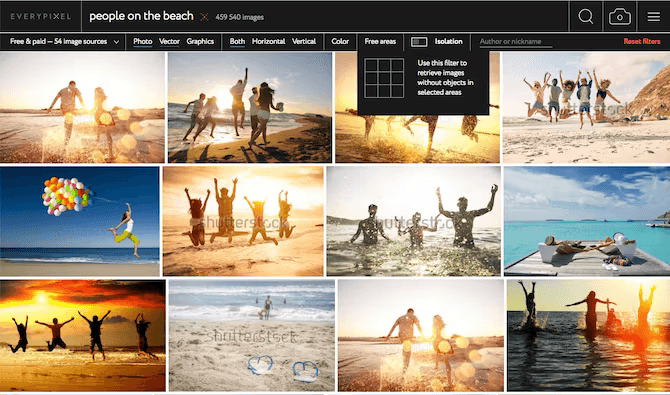Focus the 'Author or nickname' field
Viewport: 670px width, 395px height.
(515, 41)
